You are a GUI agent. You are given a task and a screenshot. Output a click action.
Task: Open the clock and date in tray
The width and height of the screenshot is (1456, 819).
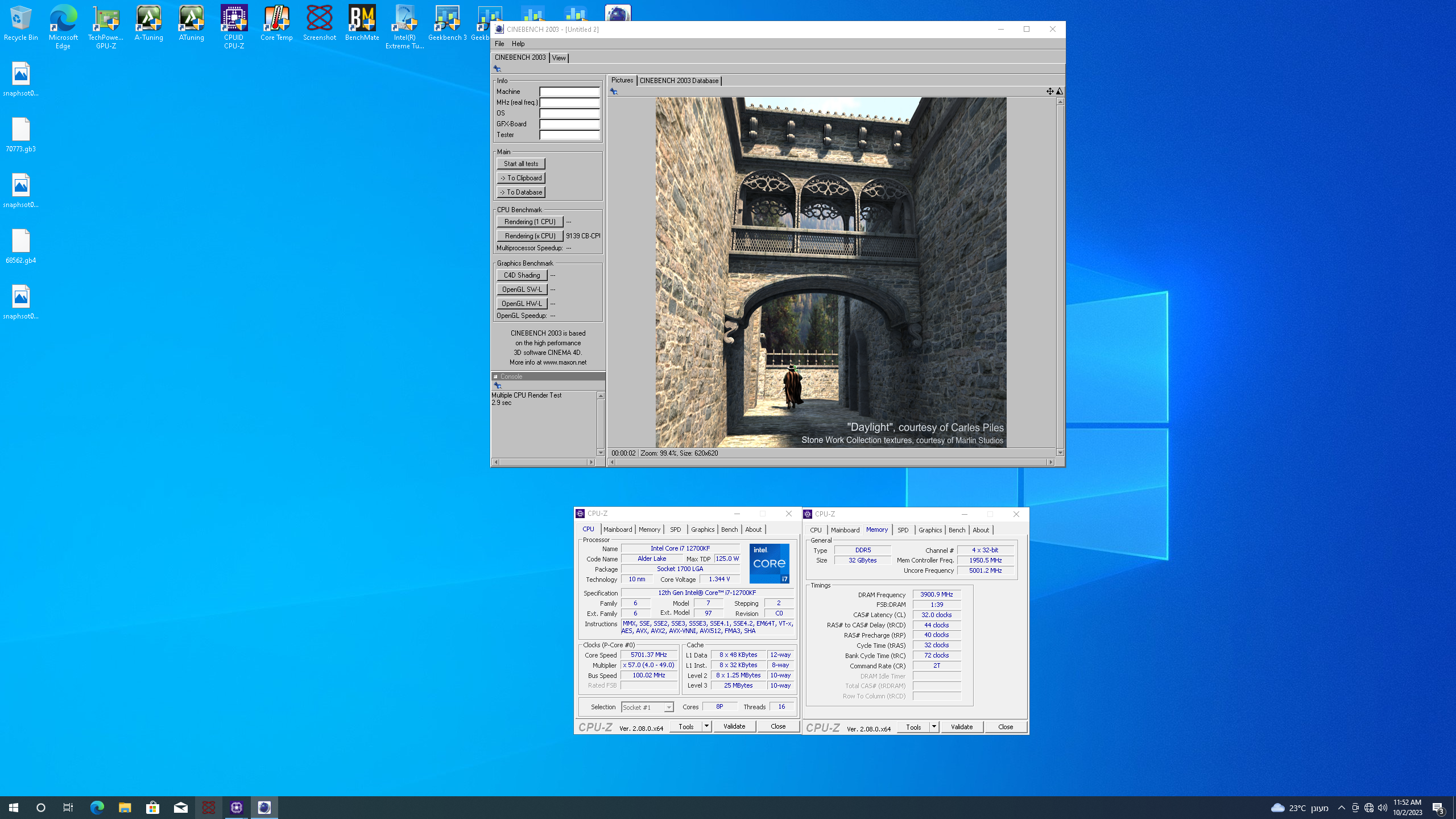coord(1408,808)
